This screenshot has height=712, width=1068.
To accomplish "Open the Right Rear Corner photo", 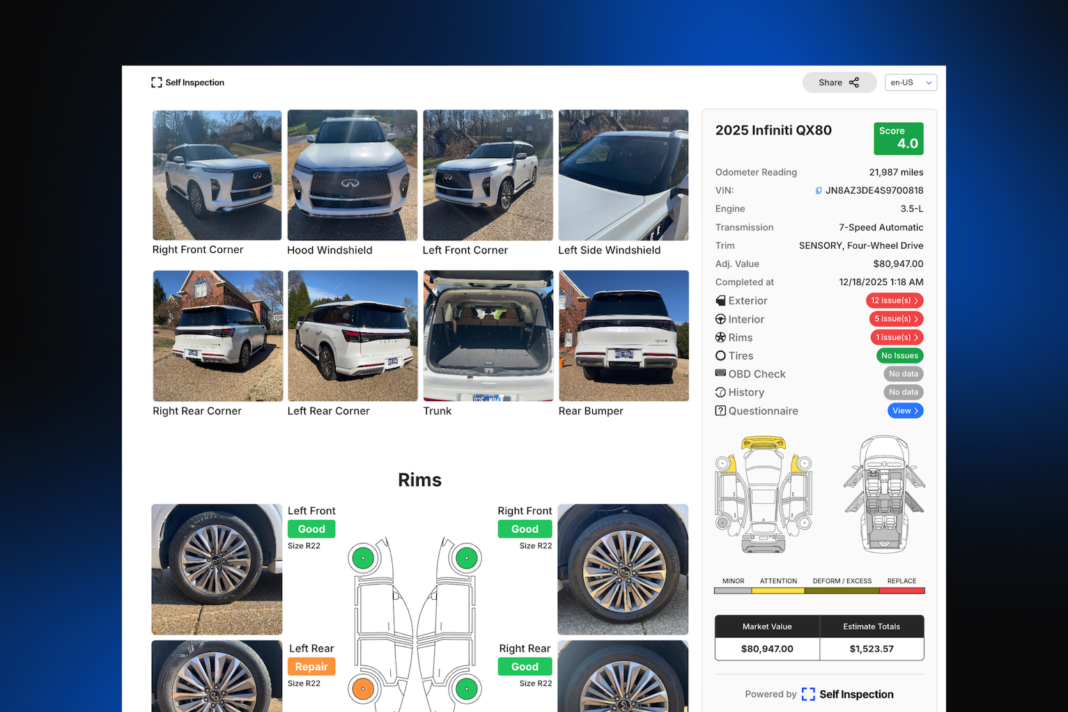I will (217, 336).
